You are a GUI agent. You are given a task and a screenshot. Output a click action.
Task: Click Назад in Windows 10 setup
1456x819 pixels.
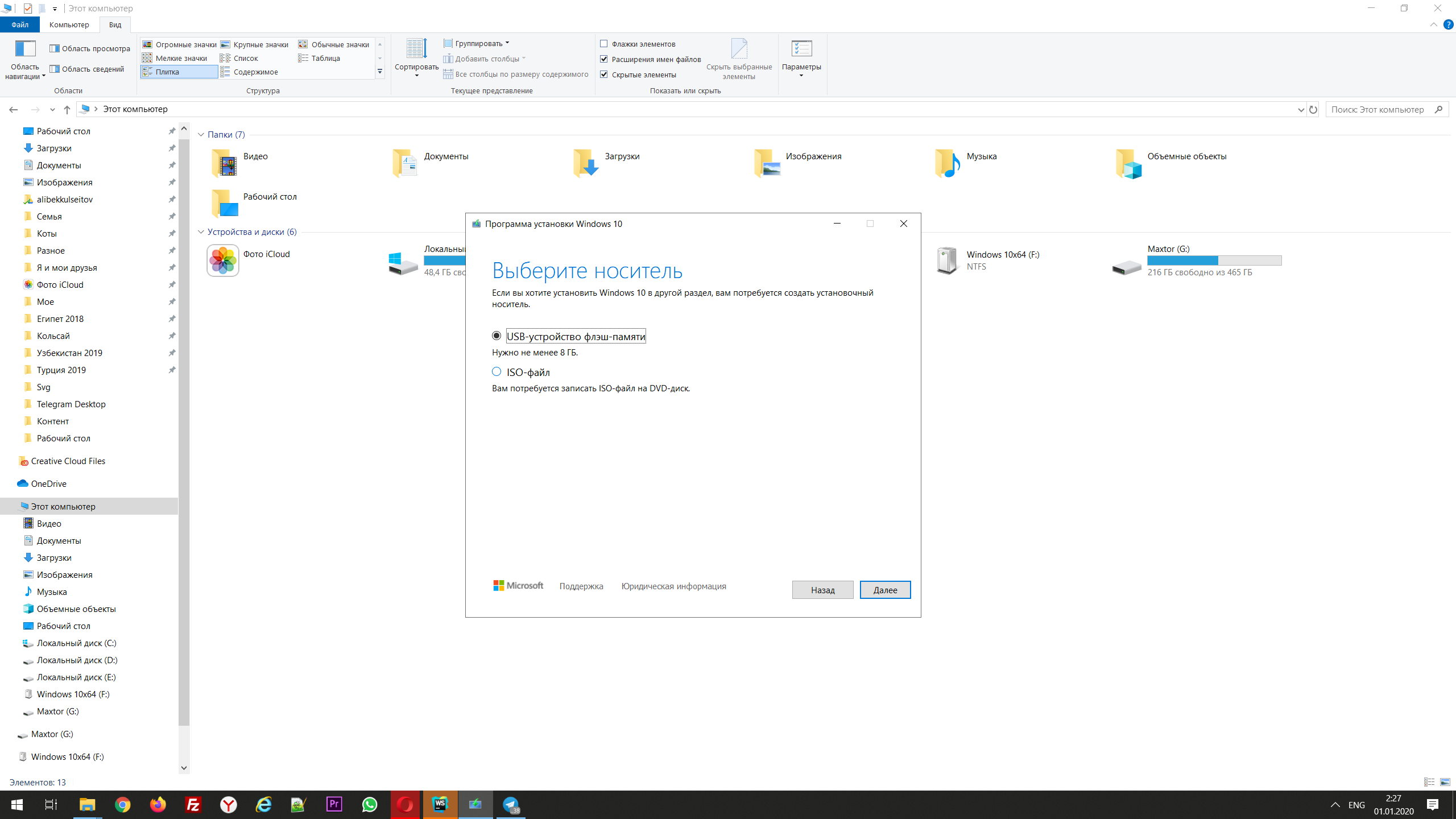point(822,590)
